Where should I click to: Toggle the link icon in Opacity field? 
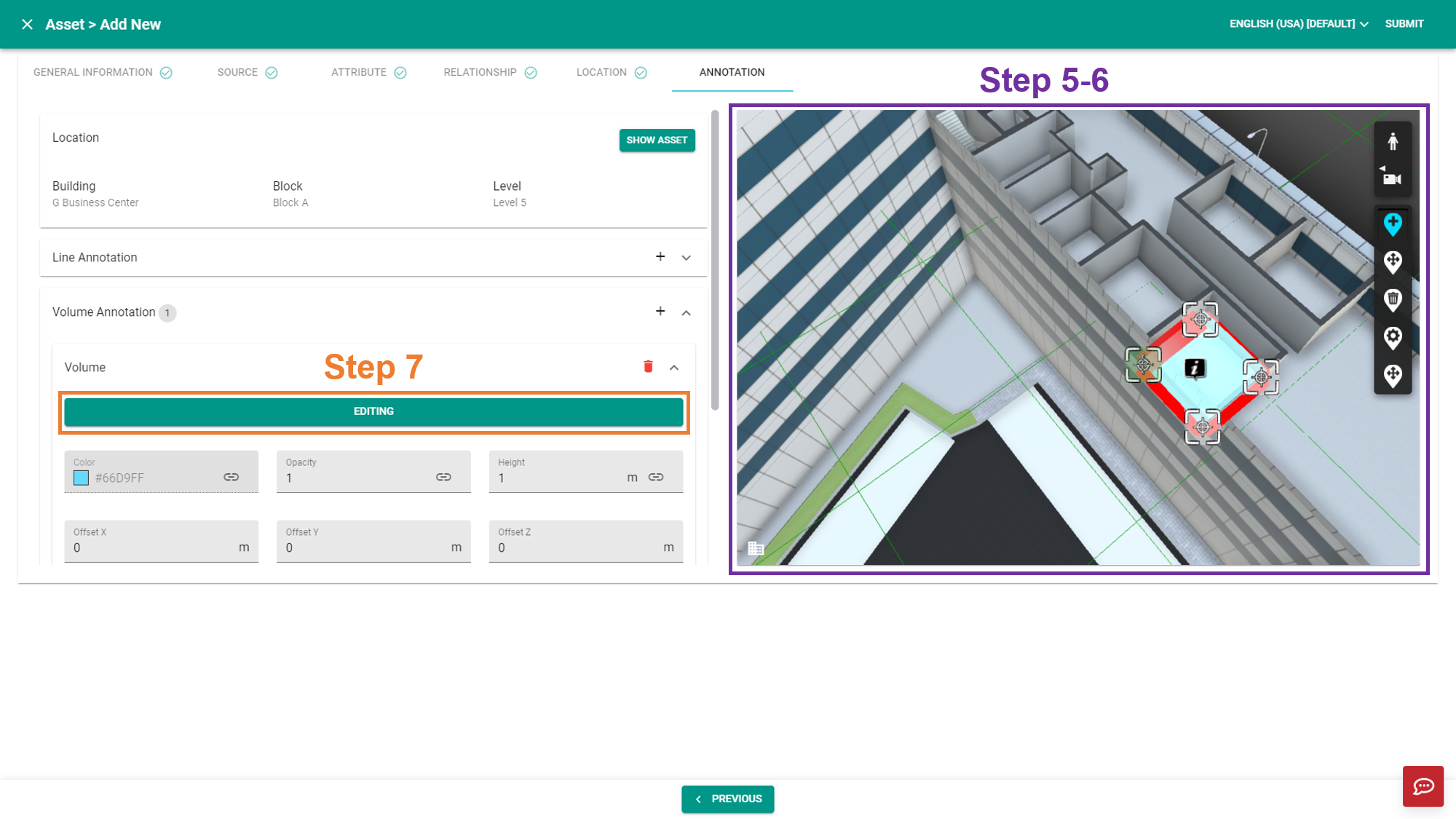coord(443,477)
